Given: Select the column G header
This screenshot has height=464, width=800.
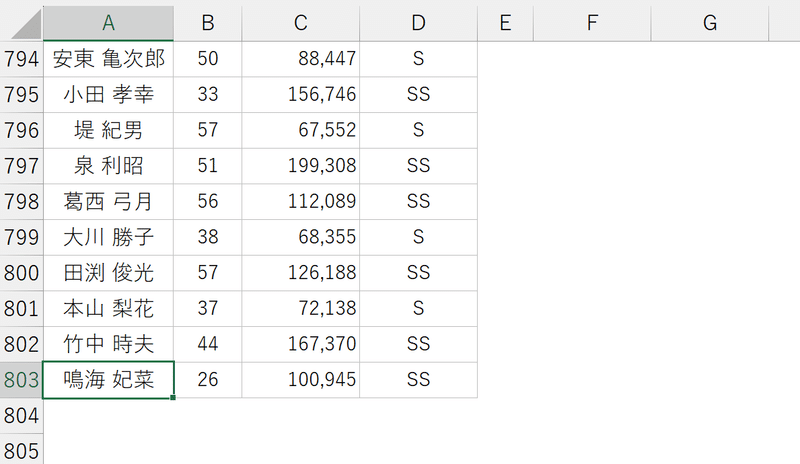Looking at the screenshot, I should click(710, 23).
